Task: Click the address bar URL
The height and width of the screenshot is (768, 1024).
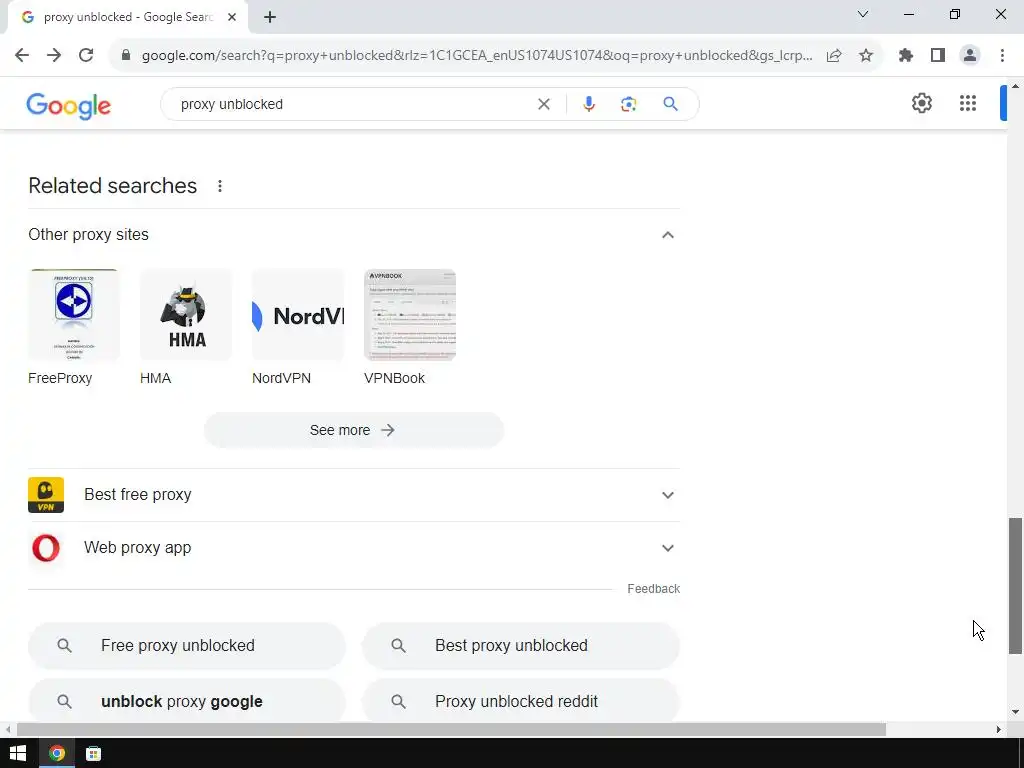Action: (477, 56)
